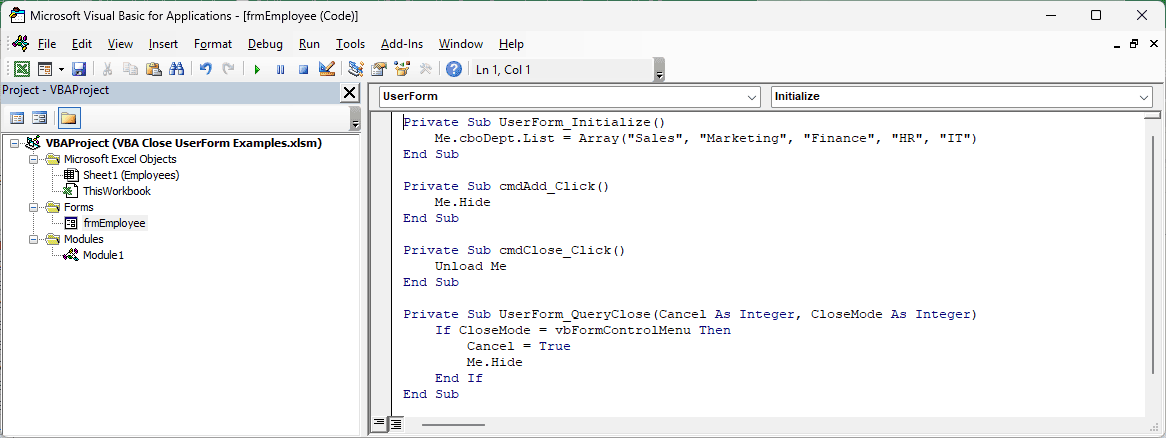1166x438 pixels.
Task: Switch to Full Module View button
Action: coord(396,424)
